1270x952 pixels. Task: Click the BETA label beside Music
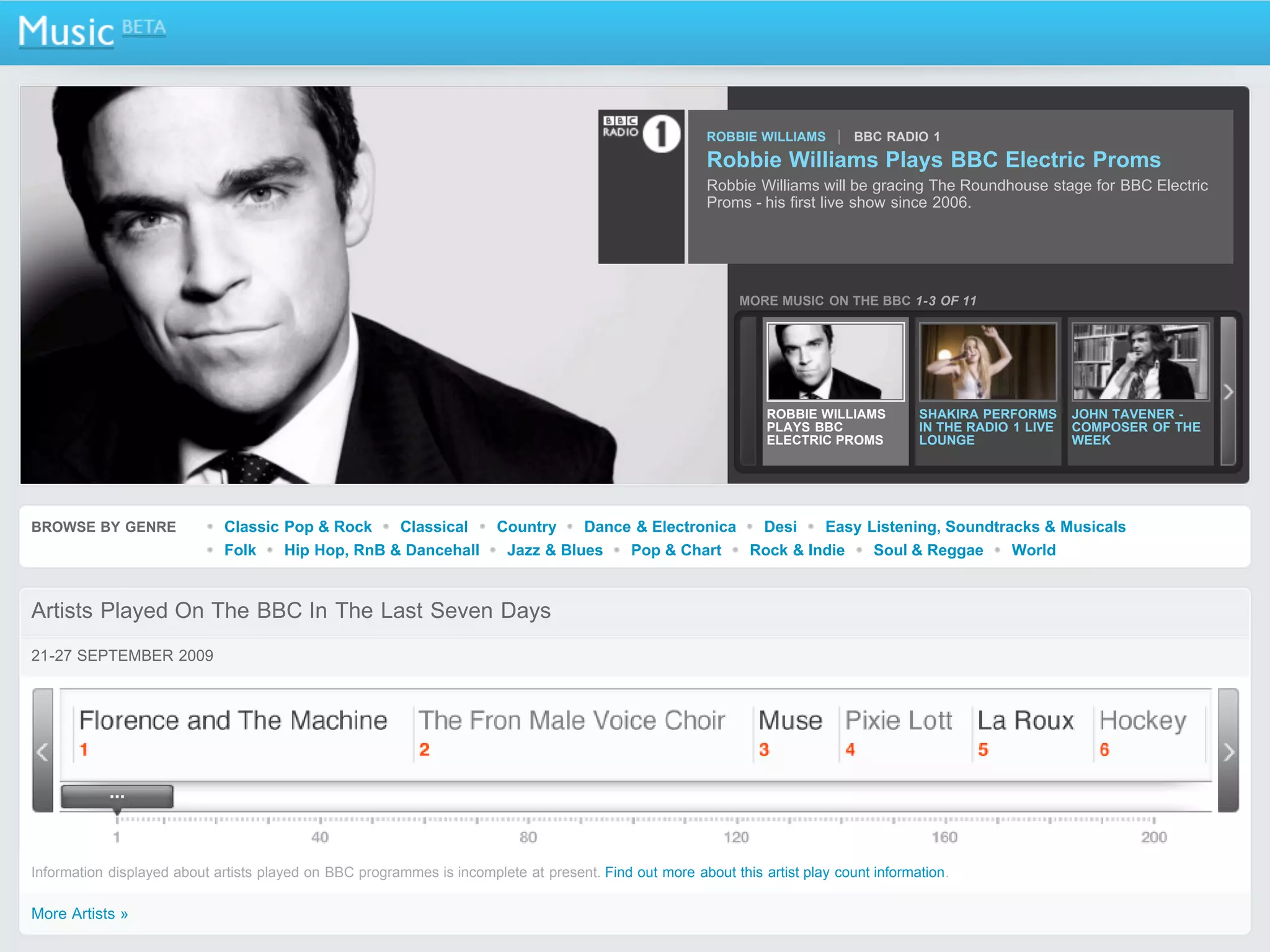coord(144,28)
